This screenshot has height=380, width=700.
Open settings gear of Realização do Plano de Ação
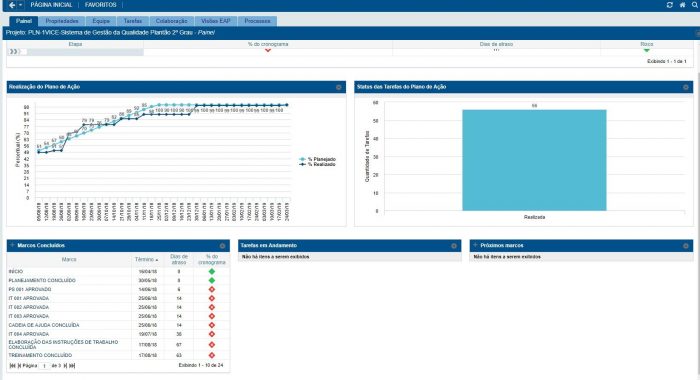pyautogui.click(x=338, y=87)
